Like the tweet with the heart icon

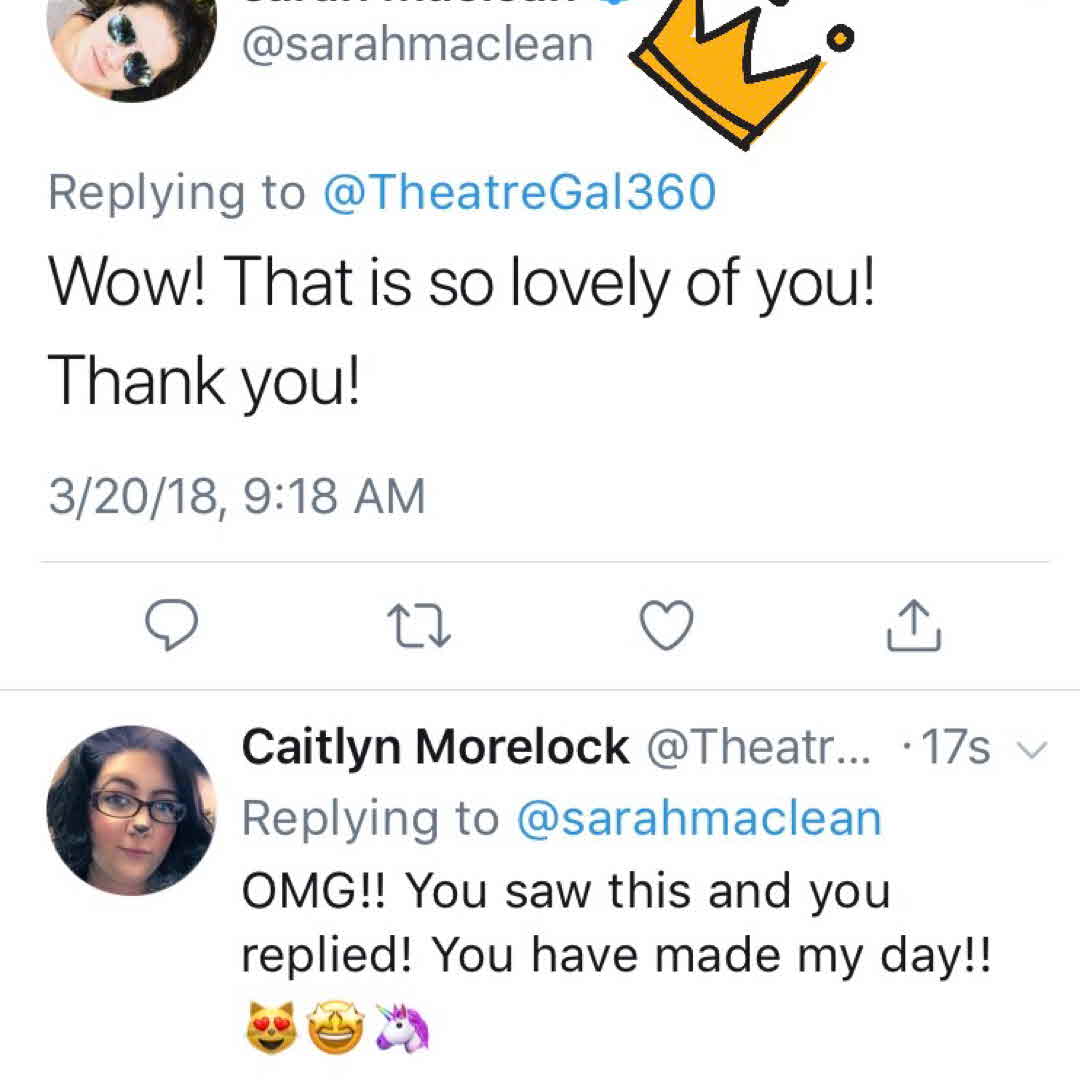coord(665,626)
